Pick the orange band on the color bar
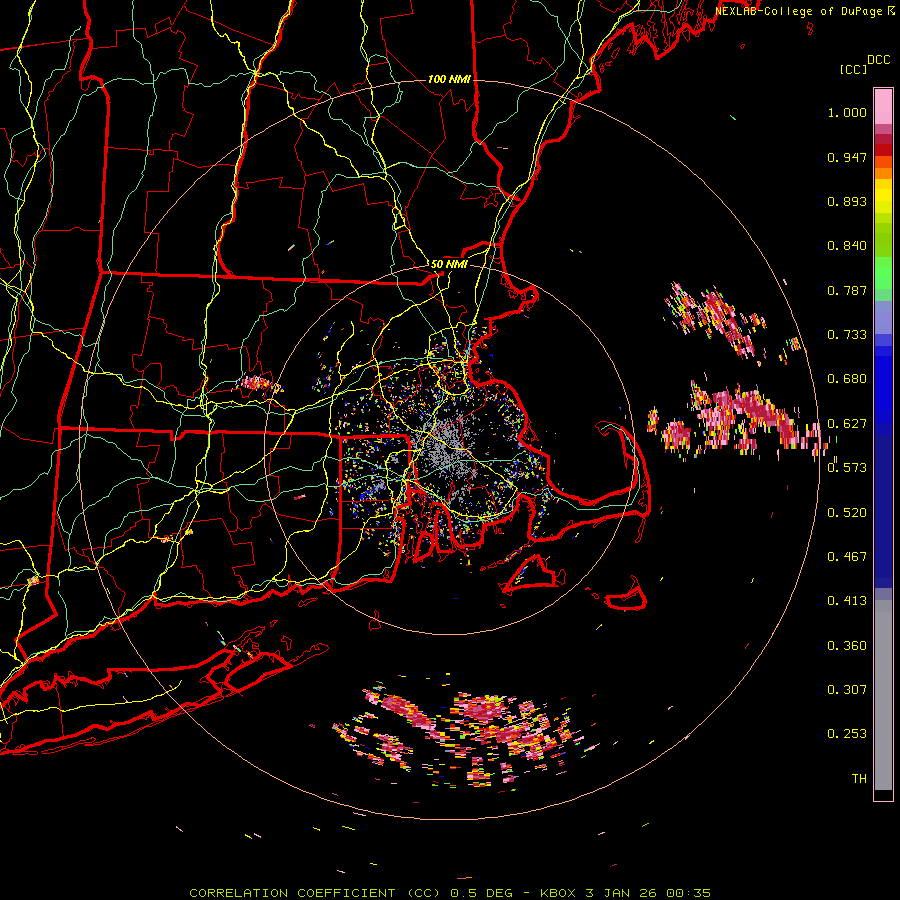This screenshot has width=900, height=900. click(x=883, y=173)
